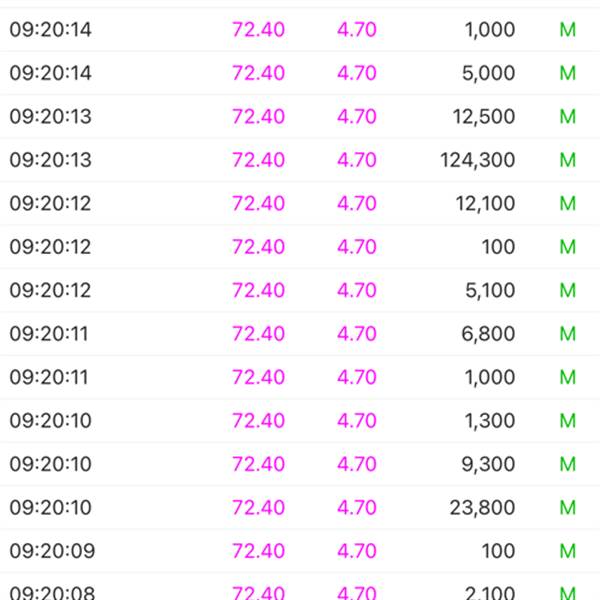Tap the 72.40 price on 9,300 row
The height and width of the screenshot is (600, 600).
pos(258,464)
